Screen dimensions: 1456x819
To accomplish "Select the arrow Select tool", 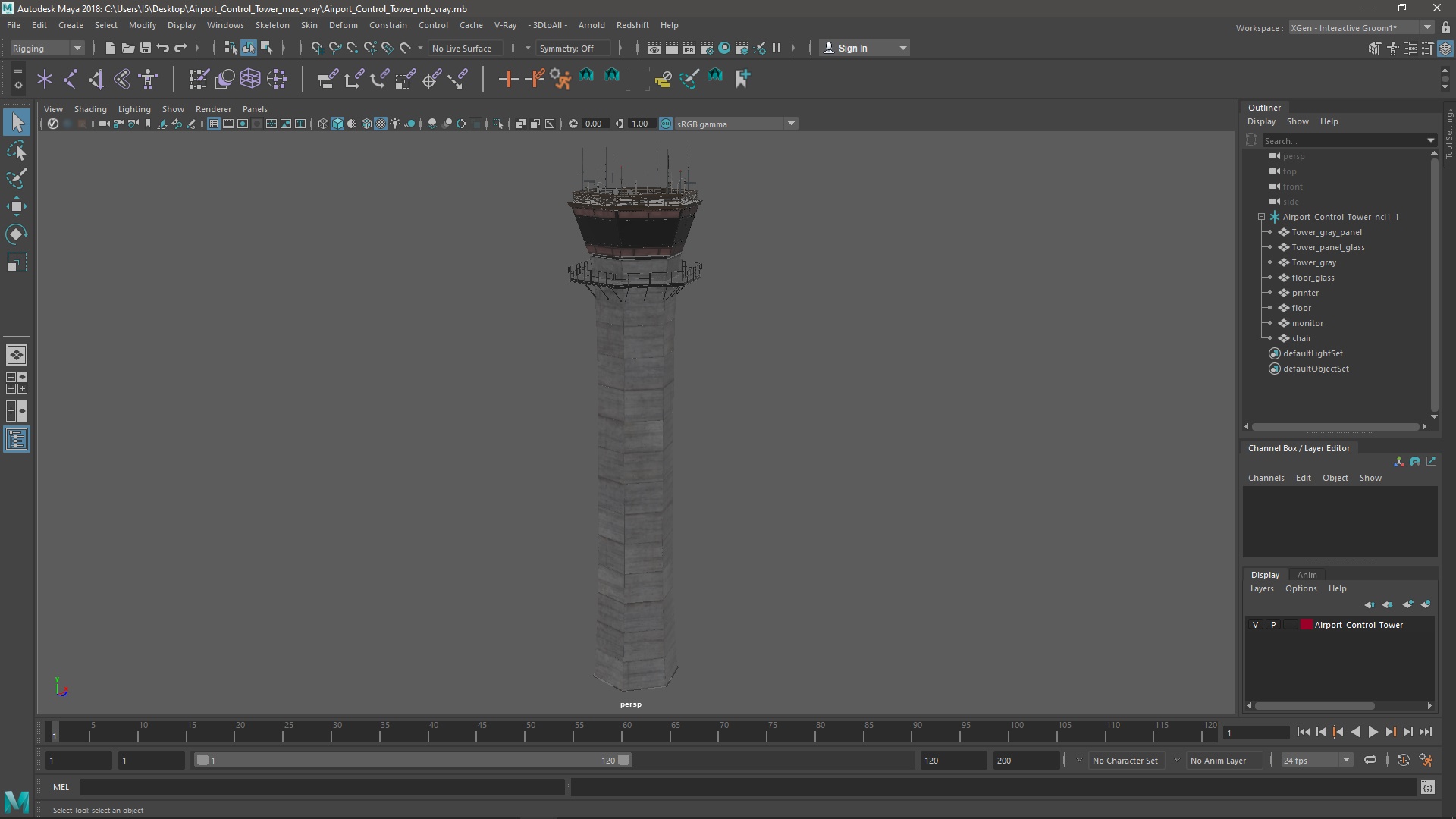I will 17,122.
